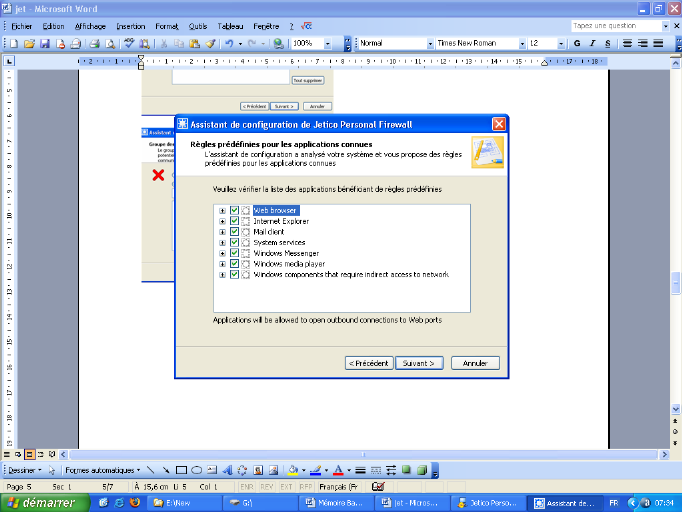Click the démarrer Start button
The height and width of the screenshot is (512, 682).
coord(45,503)
